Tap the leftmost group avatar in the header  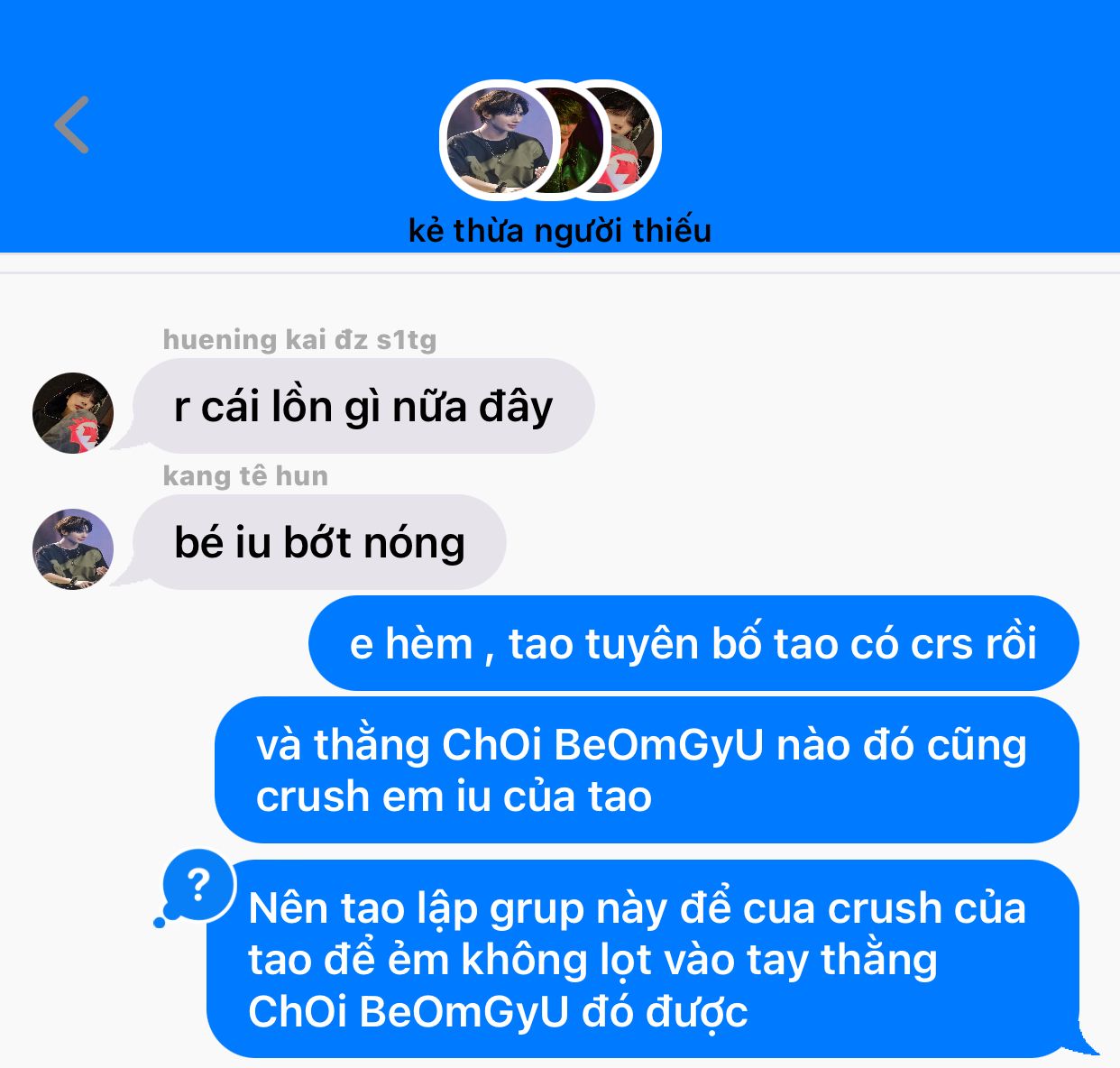point(495,141)
